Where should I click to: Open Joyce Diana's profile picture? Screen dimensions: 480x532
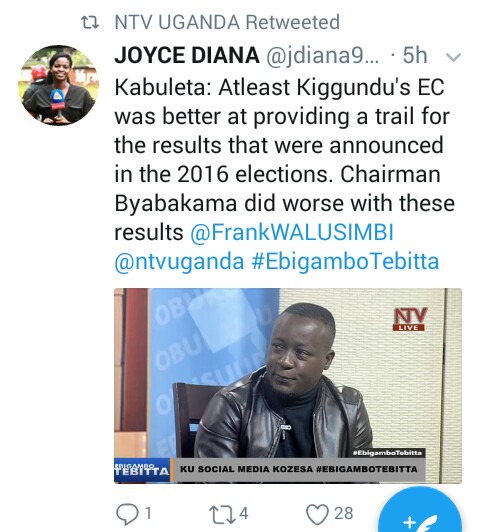click(58, 85)
